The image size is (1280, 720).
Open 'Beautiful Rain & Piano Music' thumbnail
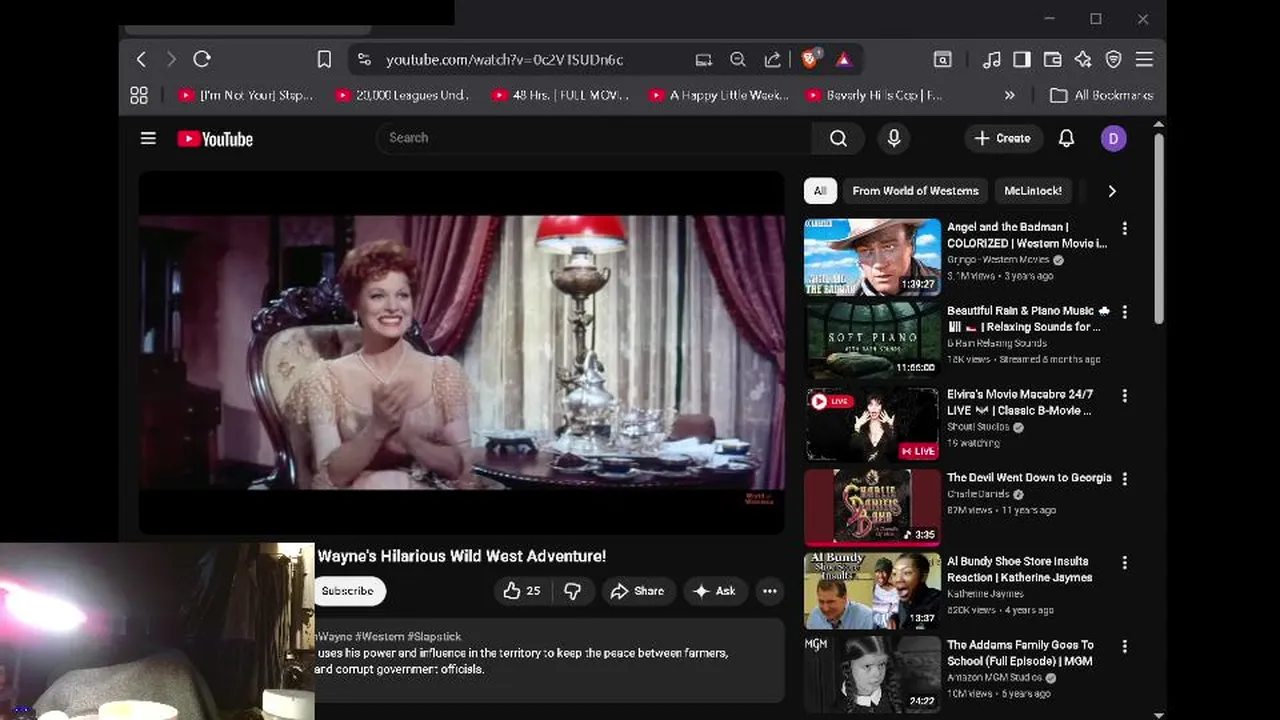tap(873, 341)
